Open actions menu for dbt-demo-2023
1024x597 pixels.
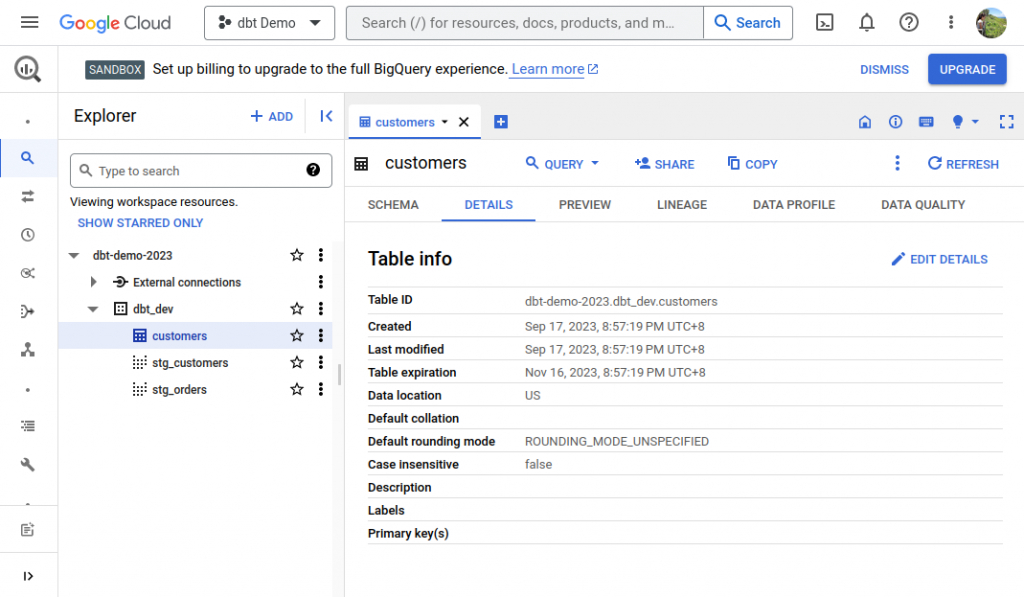coord(321,255)
